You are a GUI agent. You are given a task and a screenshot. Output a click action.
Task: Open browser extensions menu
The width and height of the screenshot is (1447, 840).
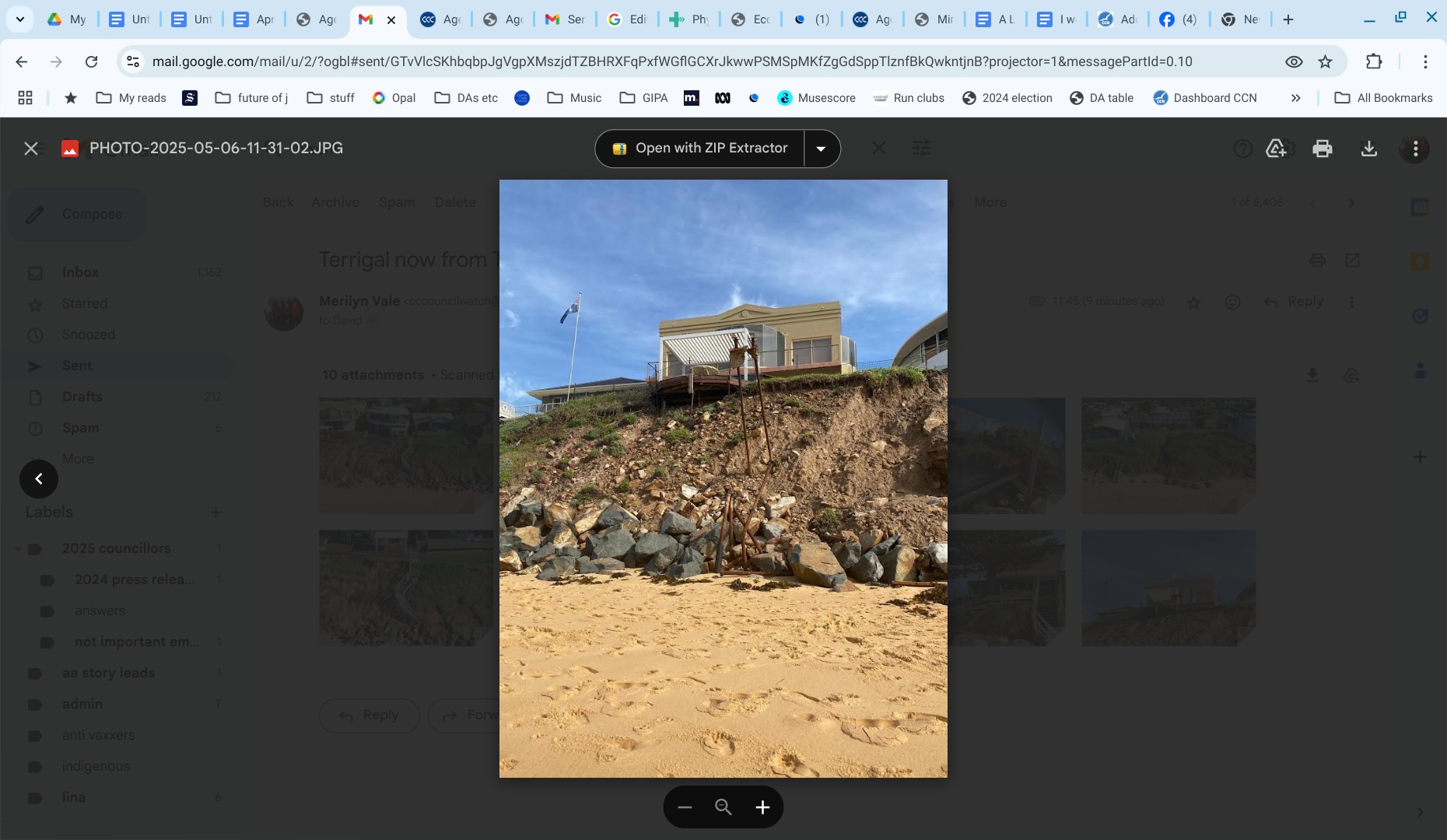[x=1374, y=61]
